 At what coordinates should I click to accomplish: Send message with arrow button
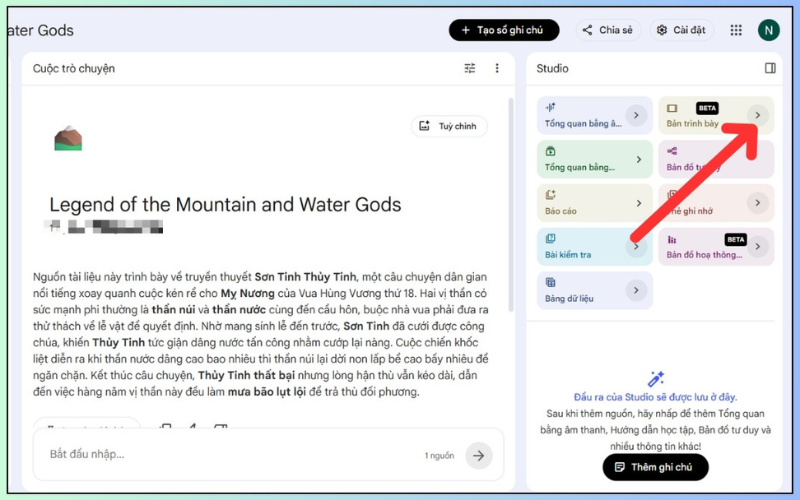tap(479, 455)
